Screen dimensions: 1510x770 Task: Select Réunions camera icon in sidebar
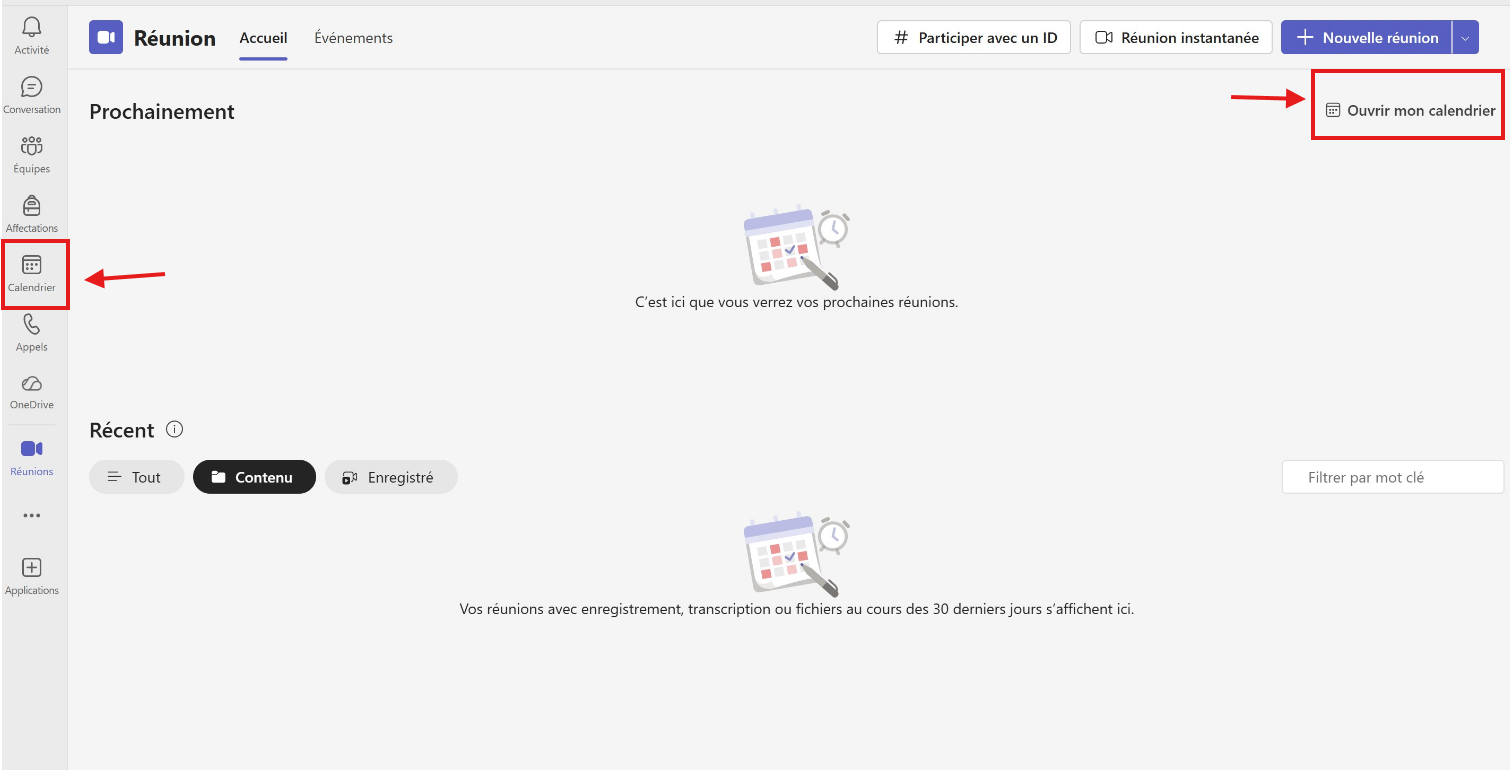coord(32,457)
